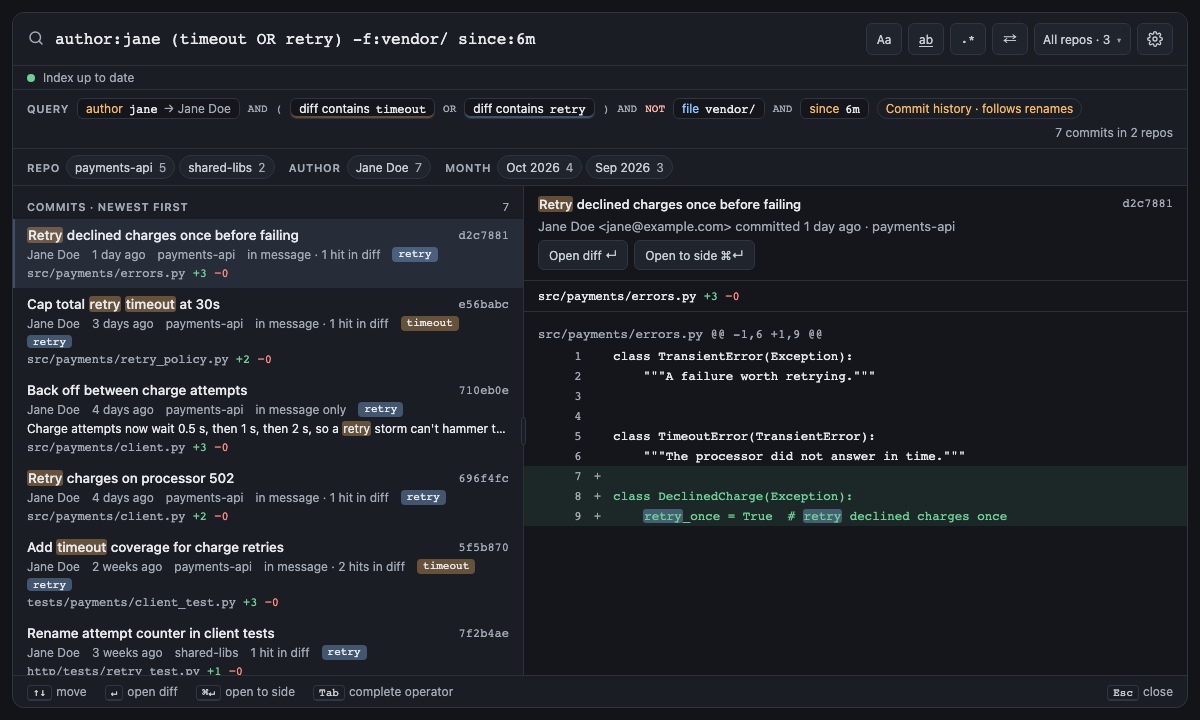Click the retry tag on commit 710eb0e
This screenshot has width=1200, height=720.
[x=381, y=409]
